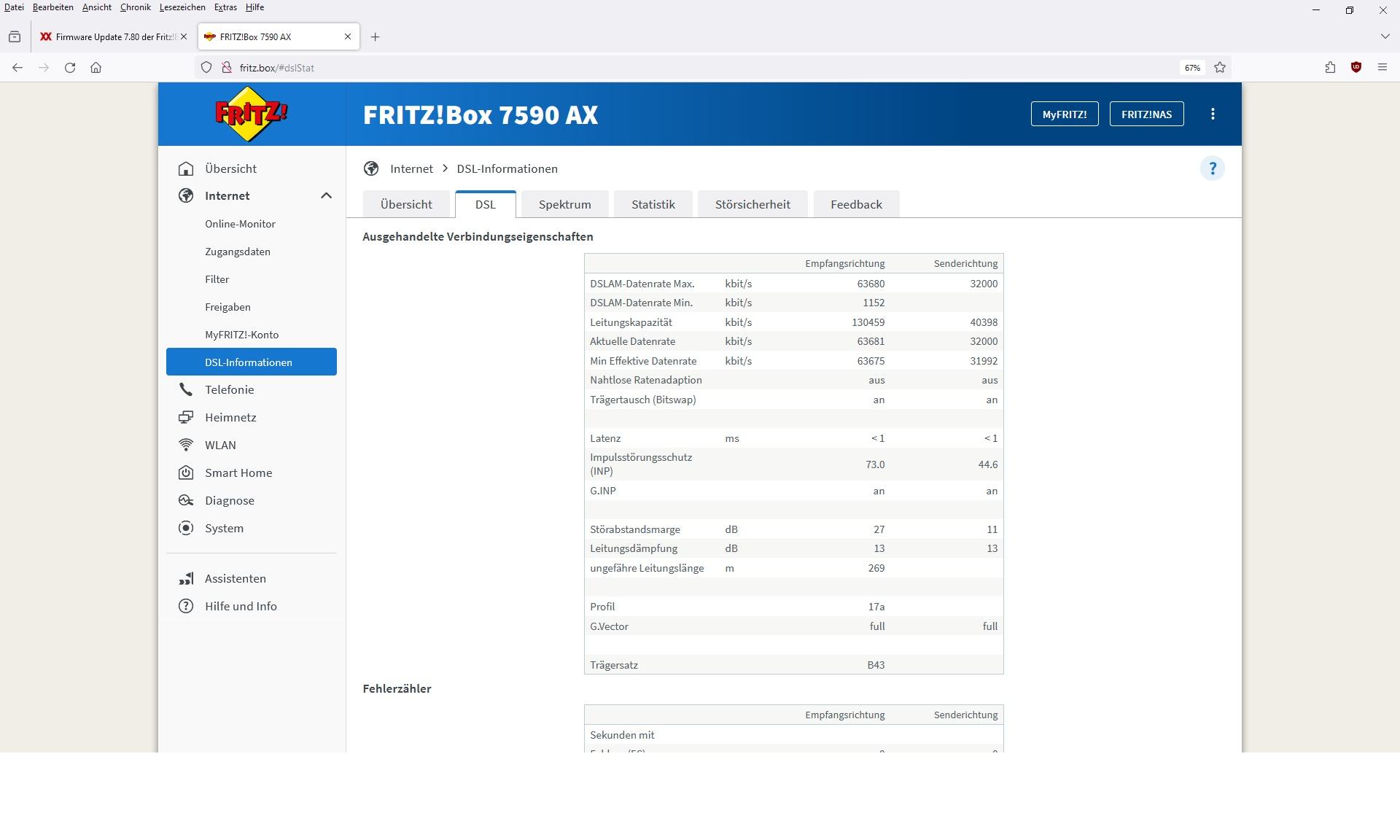The image size is (1400, 840).
Task: Open the Extras menu
Action: pos(225,7)
